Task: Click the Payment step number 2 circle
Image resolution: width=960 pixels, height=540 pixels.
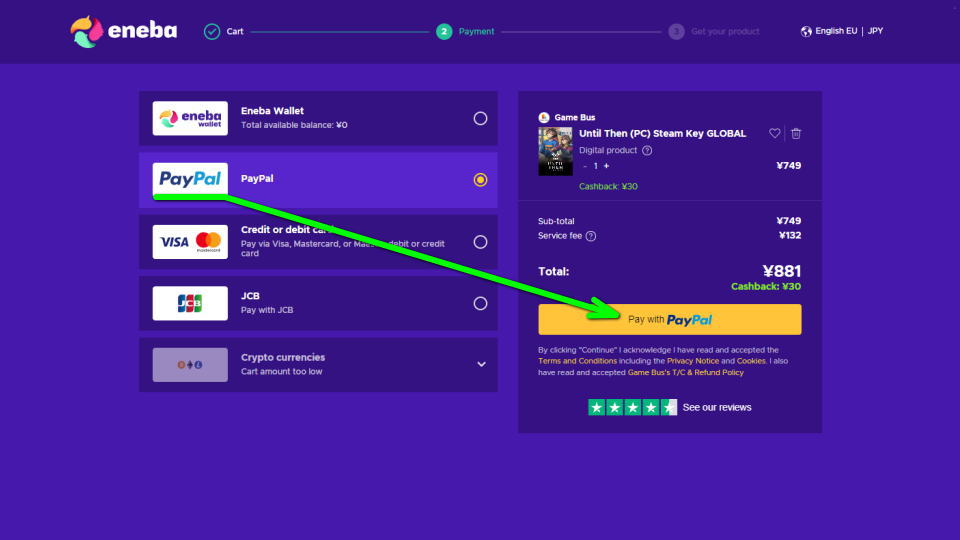Action: pos(444,31)
